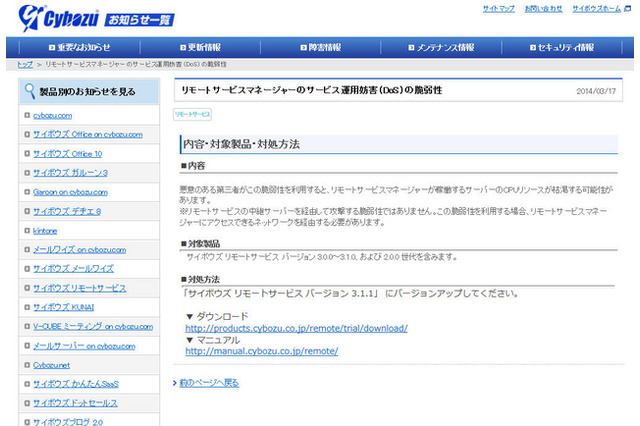Click the arrow icon before 前のページへ戻る

(176, 382)
